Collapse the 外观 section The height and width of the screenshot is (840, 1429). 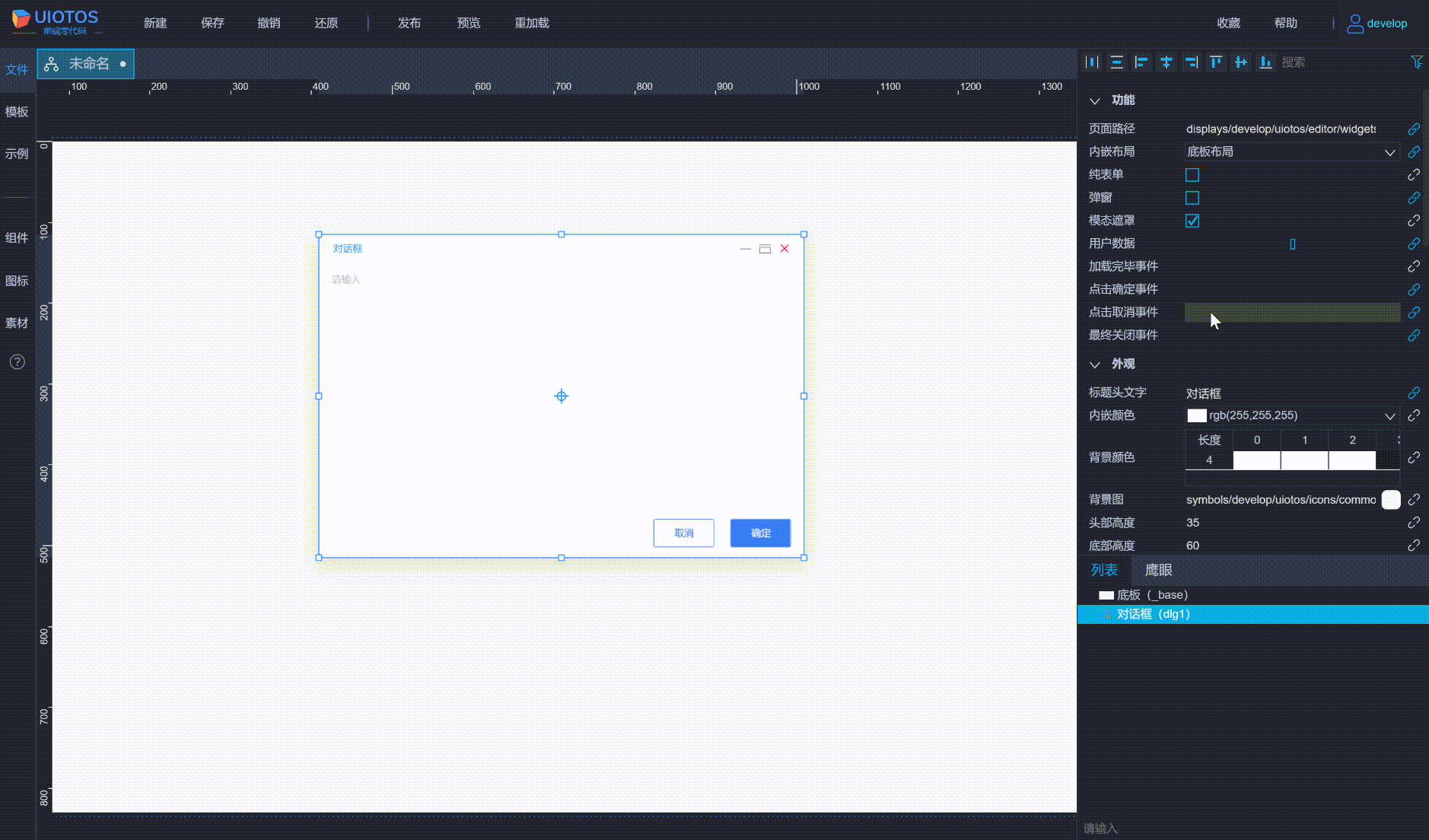point(1095,364)
